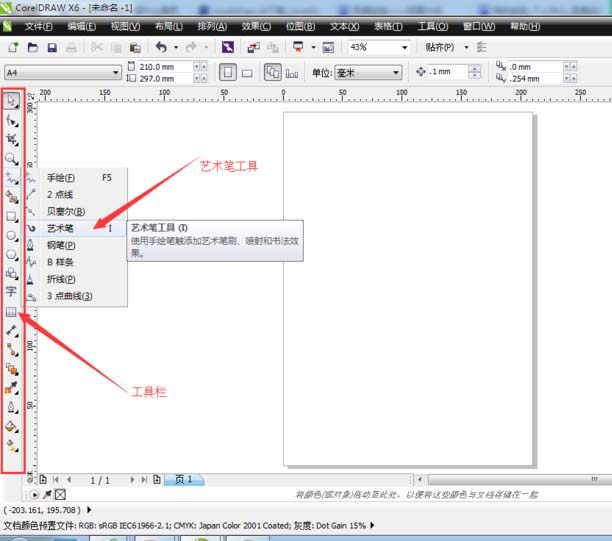The height and width of the screenshot is (541, 612).
Task: Open an existing file
Action: (33, 48)
